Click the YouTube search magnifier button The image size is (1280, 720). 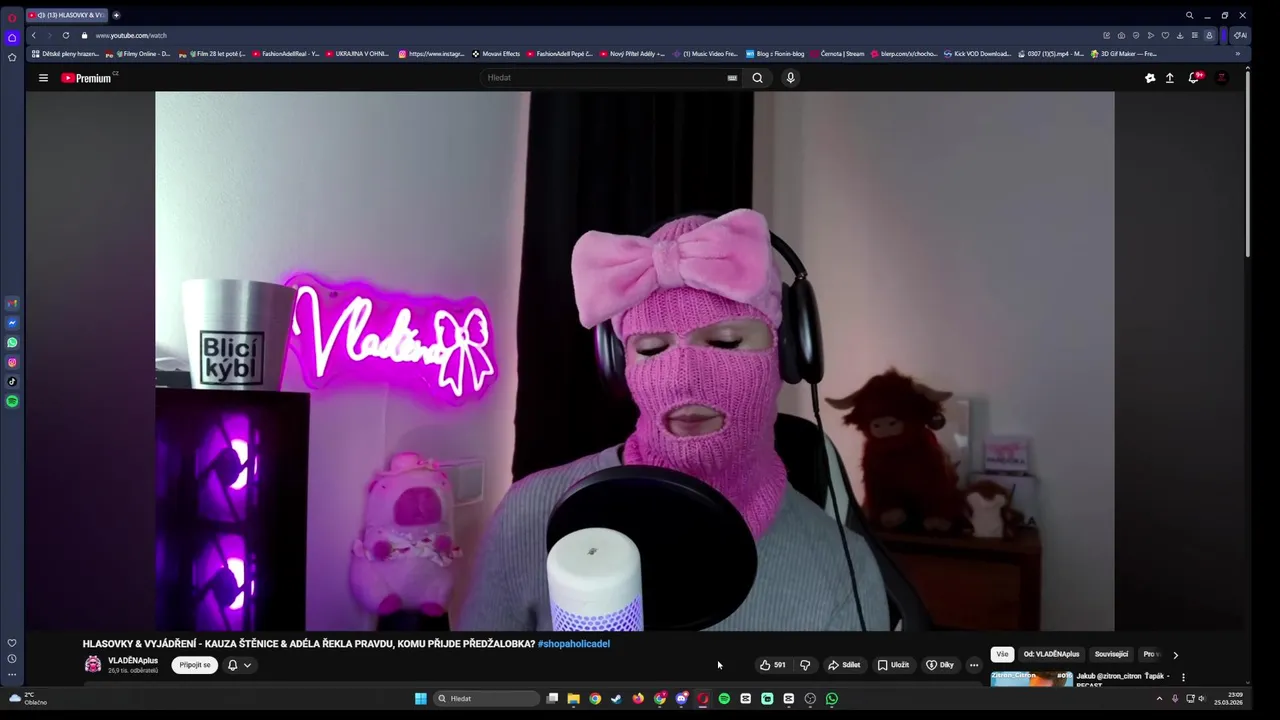(757, 78)
